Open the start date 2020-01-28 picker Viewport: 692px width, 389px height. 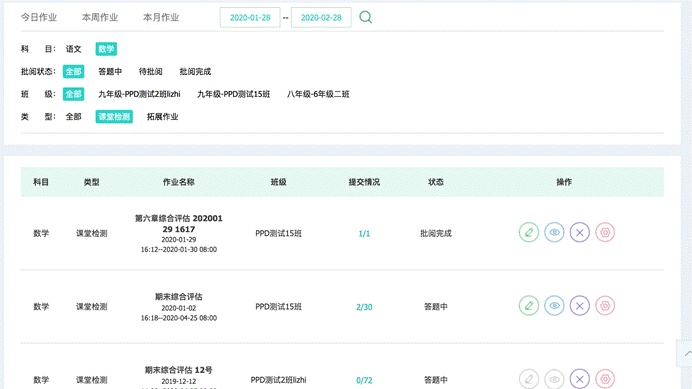click(x=250, y=18)
